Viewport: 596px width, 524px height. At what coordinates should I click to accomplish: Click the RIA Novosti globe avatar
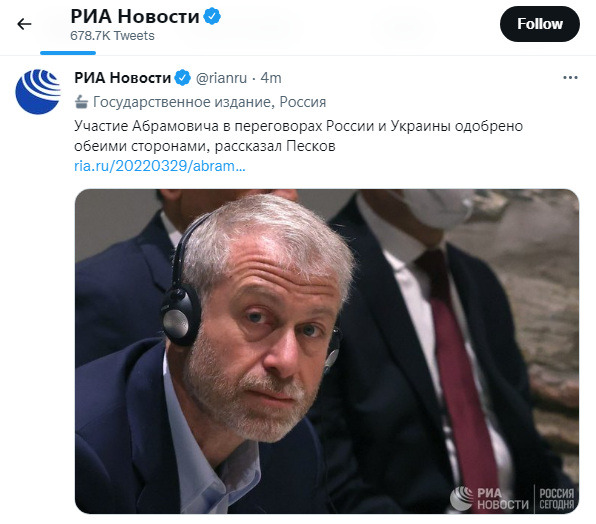pyautogui.click(x=38, y=92)
